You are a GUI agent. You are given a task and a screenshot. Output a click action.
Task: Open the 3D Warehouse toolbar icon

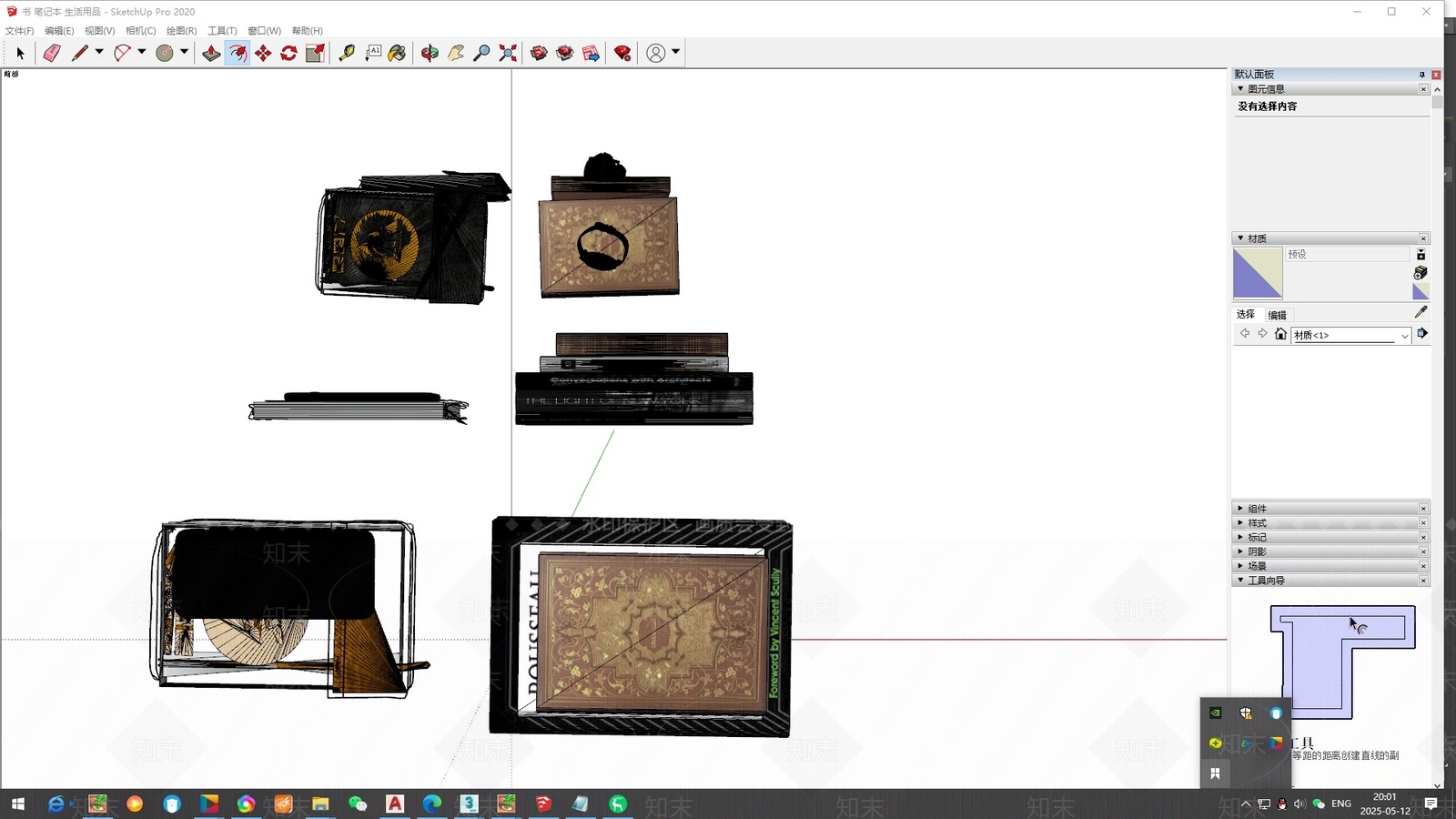(539, 54)
